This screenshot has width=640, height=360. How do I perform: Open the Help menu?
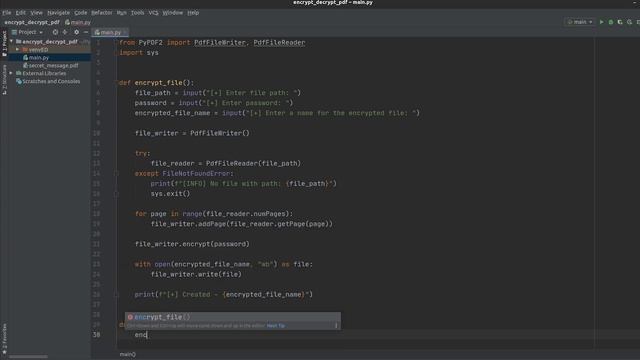[x=193, y=13]
